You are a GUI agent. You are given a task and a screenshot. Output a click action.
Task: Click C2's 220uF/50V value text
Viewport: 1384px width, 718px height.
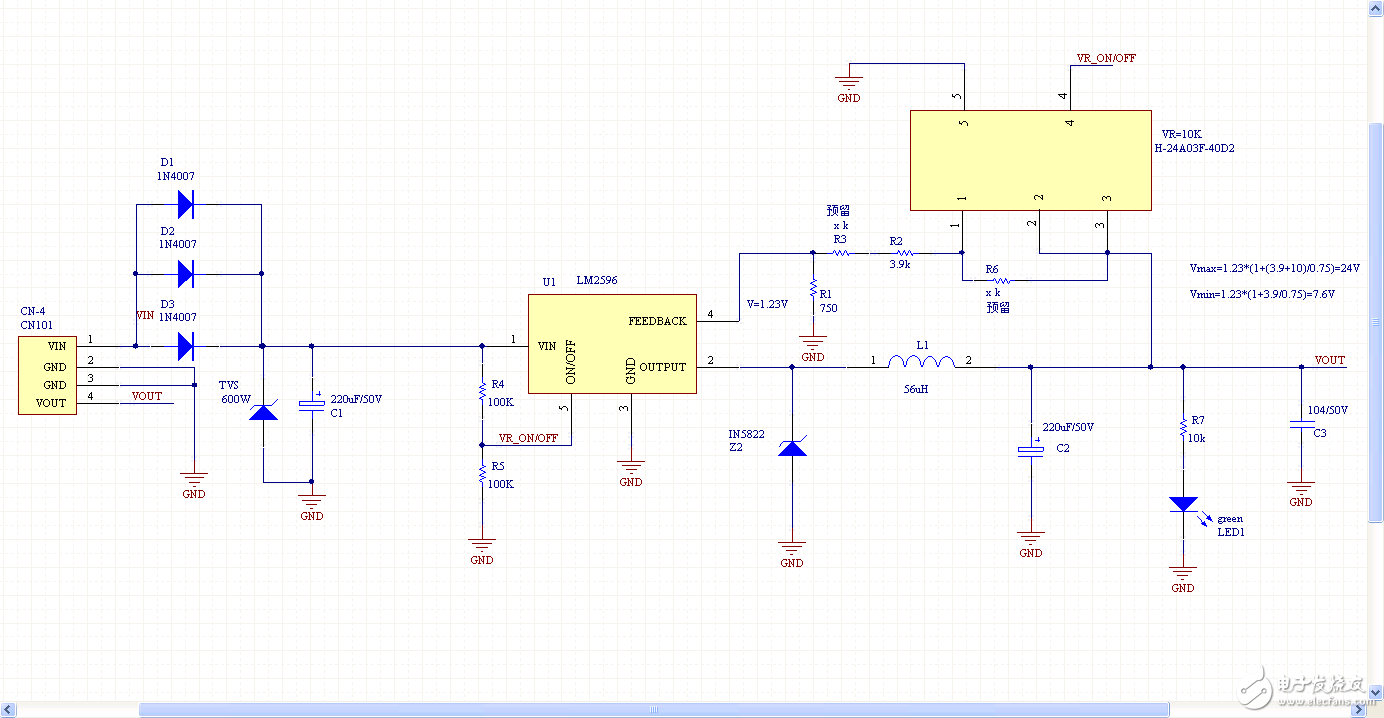pos(1068,427)
